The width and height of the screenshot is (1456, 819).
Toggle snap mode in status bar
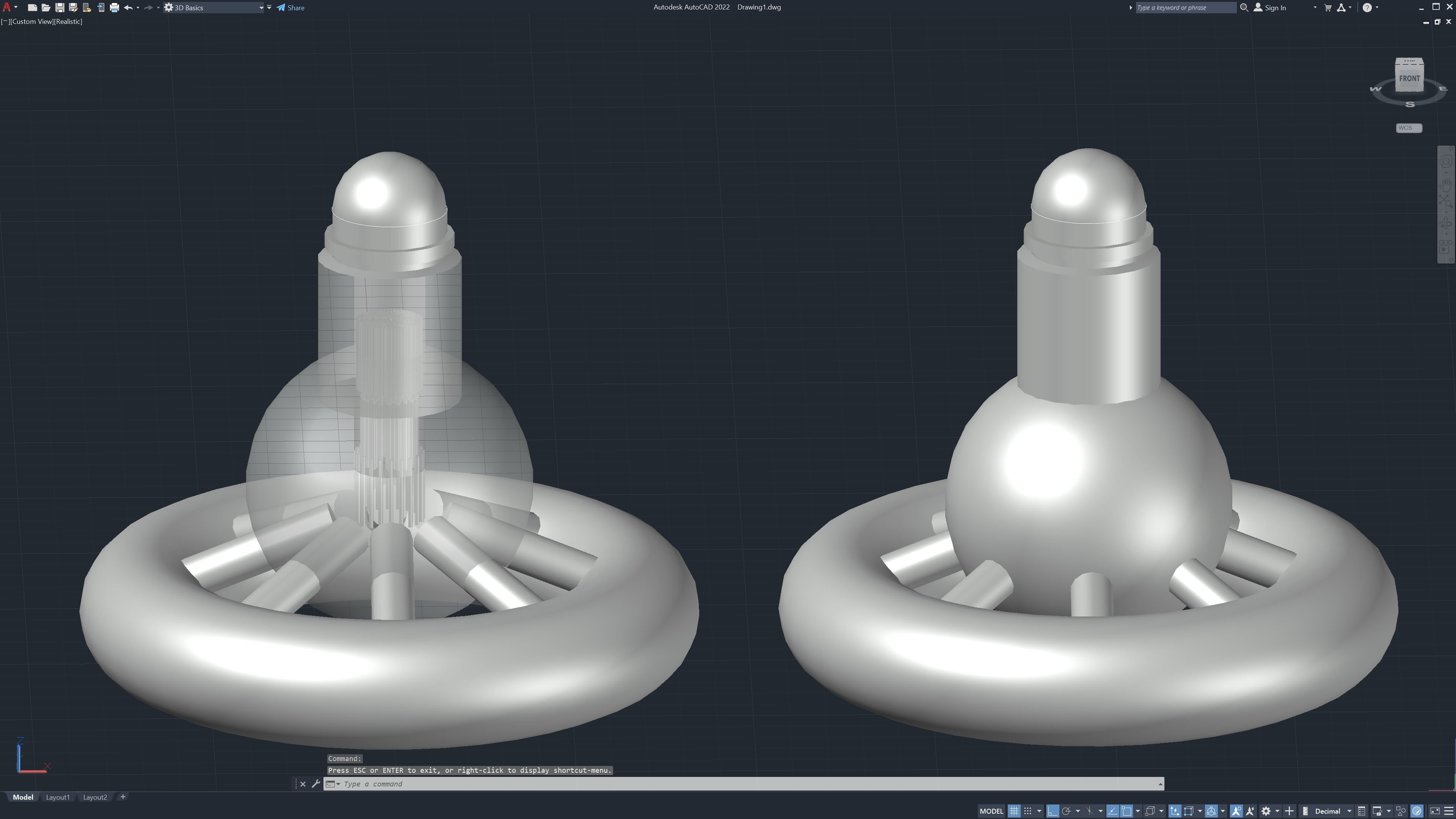tap(1028, 811)
